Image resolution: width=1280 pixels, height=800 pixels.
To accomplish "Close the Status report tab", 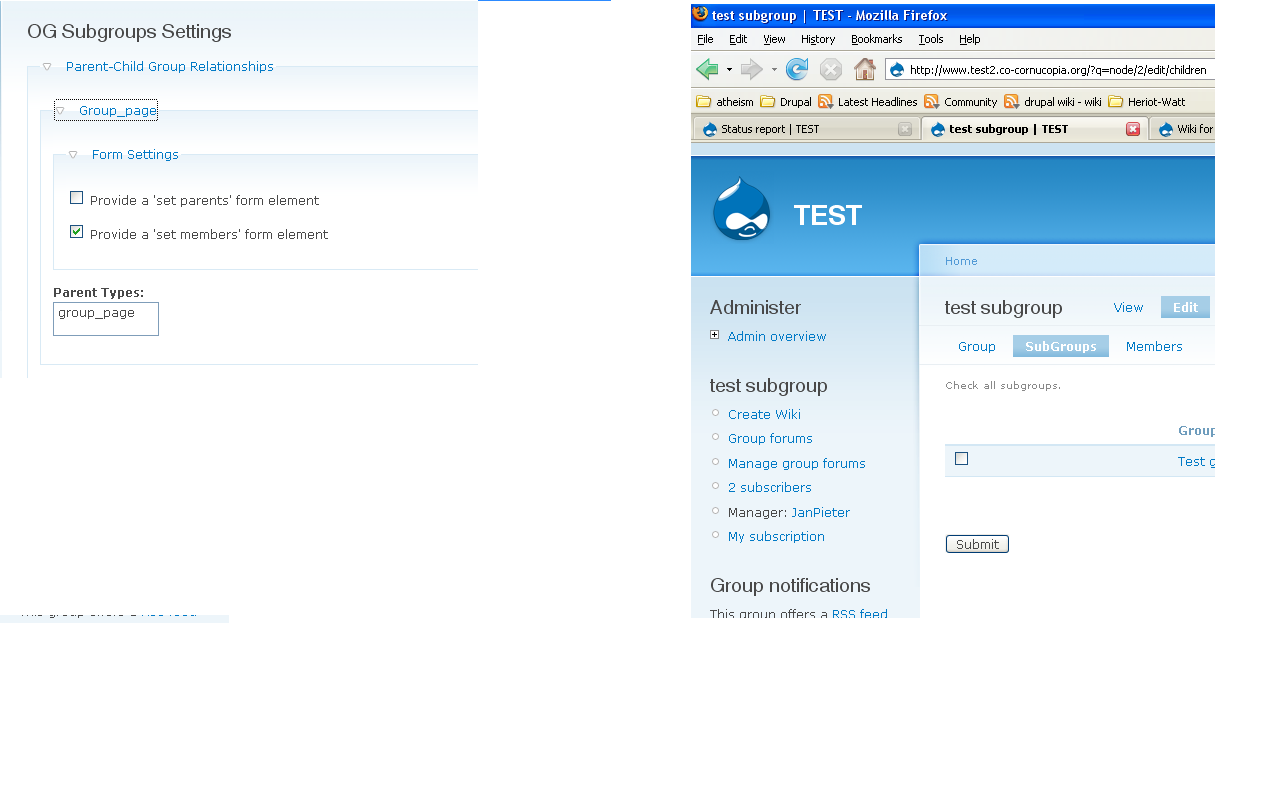I will [x=905, y=129].
